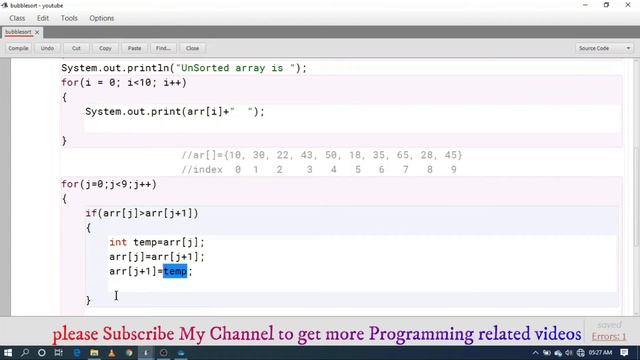Screen dimensions: 640x360
Task: Open Task View on taskbar
Action: [x=59, y=353]
